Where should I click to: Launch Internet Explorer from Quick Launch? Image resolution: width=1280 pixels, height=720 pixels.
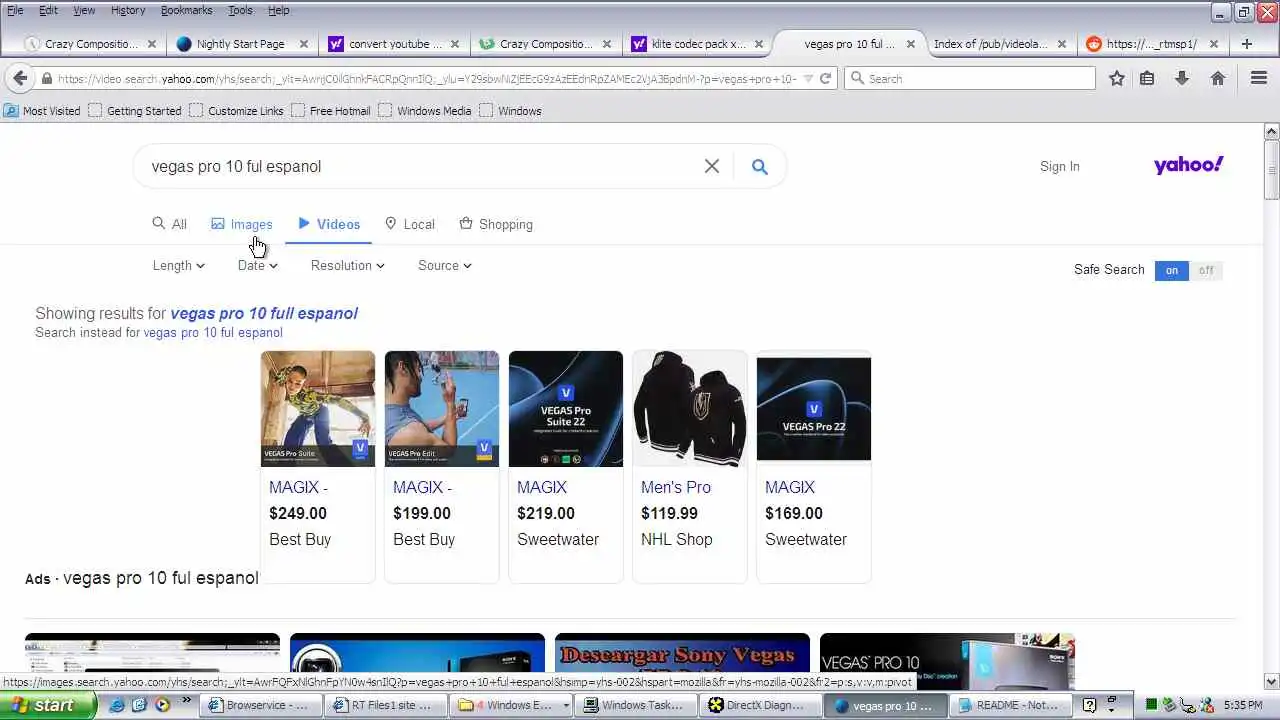(x=117, y=705)
